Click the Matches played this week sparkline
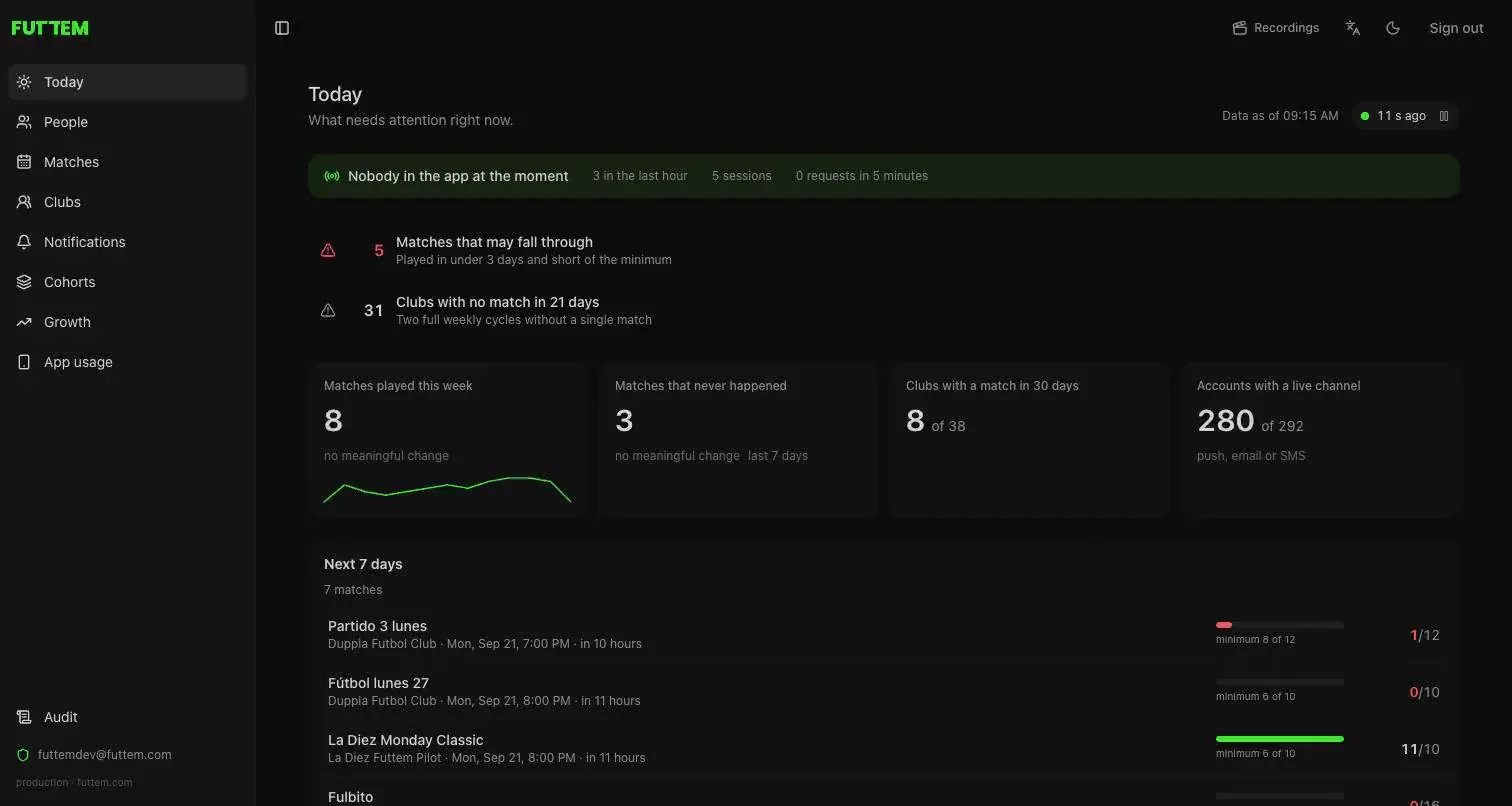 tap(447, 490)
